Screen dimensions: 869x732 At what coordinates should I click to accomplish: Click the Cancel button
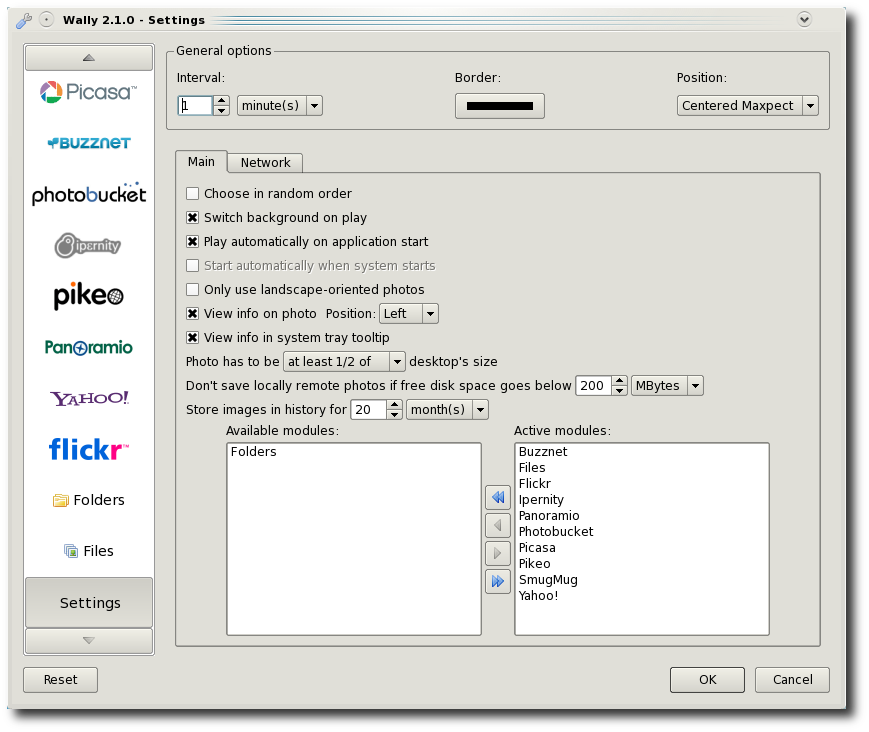pyautogui.click(x=792, y=679)
